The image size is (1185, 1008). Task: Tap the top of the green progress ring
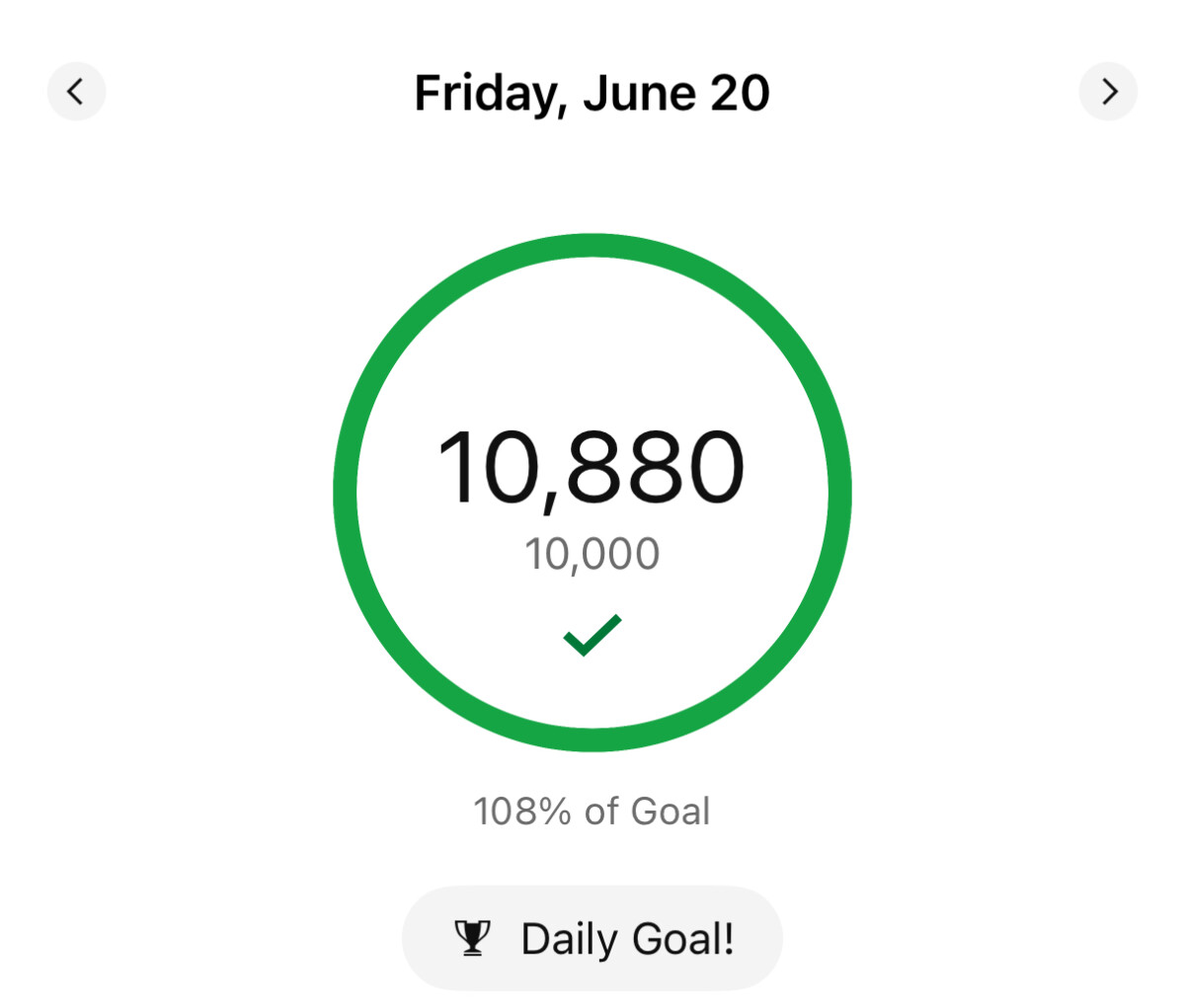click(592, 246)
